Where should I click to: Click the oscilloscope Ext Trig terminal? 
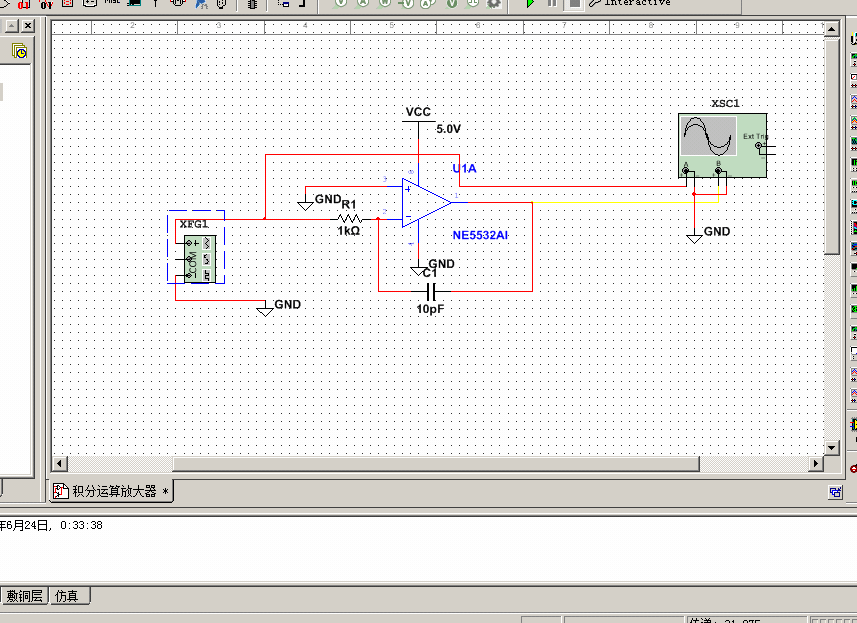point(759,145)
